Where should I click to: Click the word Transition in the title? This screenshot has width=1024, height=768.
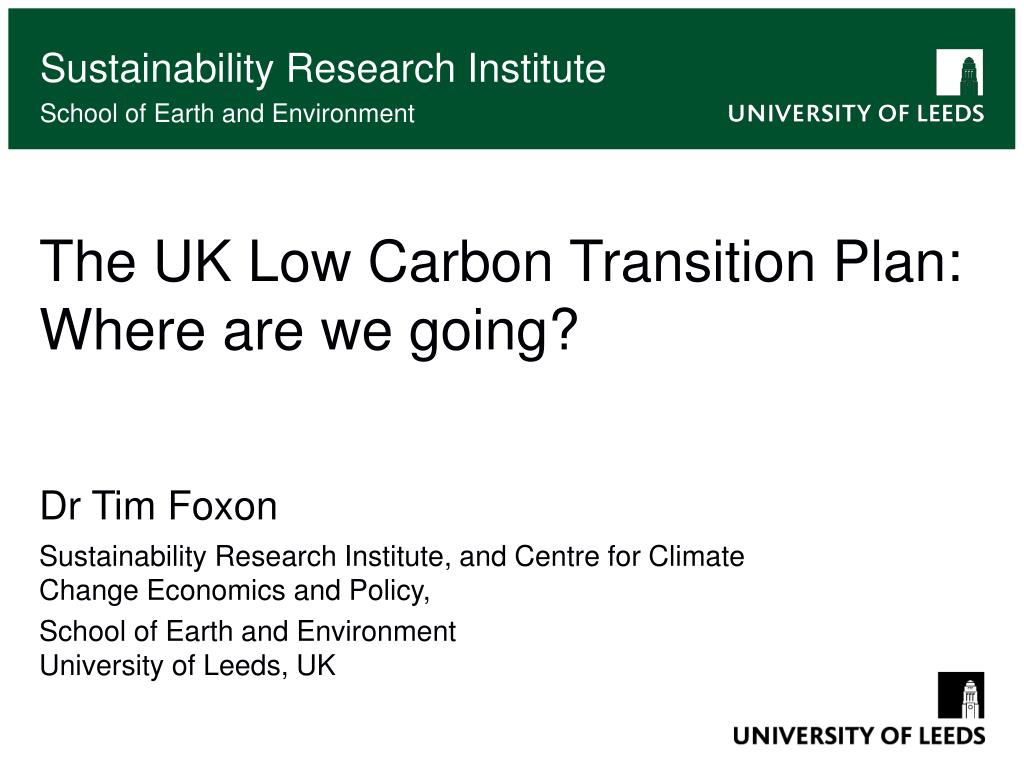pyautogui.click(x=692, y=261)
